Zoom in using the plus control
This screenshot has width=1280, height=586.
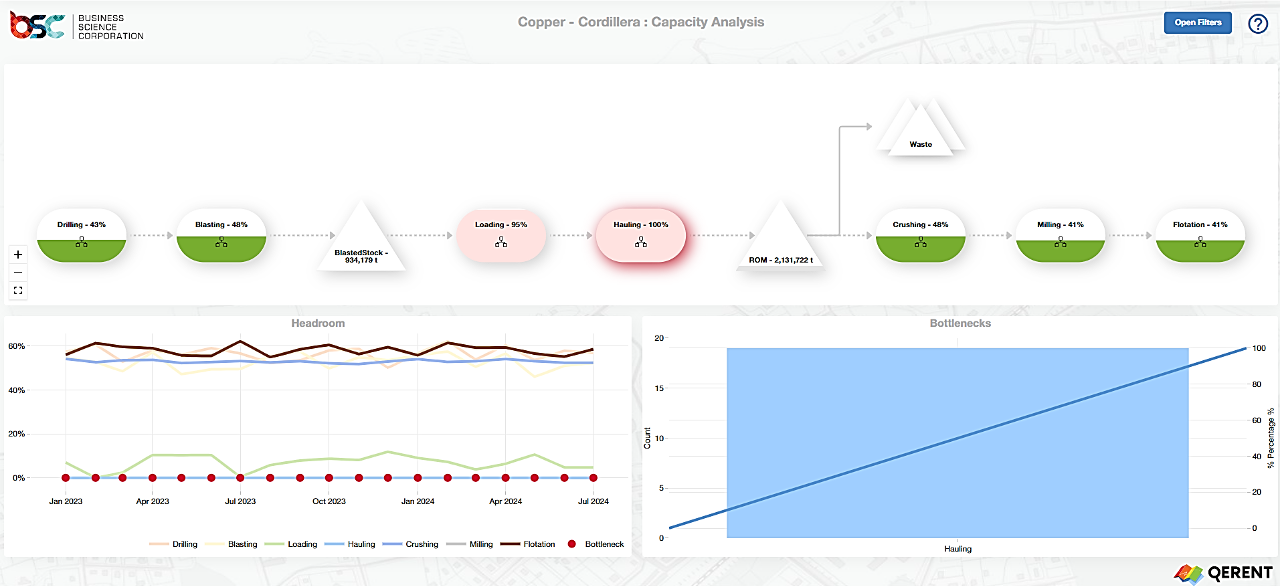[x=17, y=254]
